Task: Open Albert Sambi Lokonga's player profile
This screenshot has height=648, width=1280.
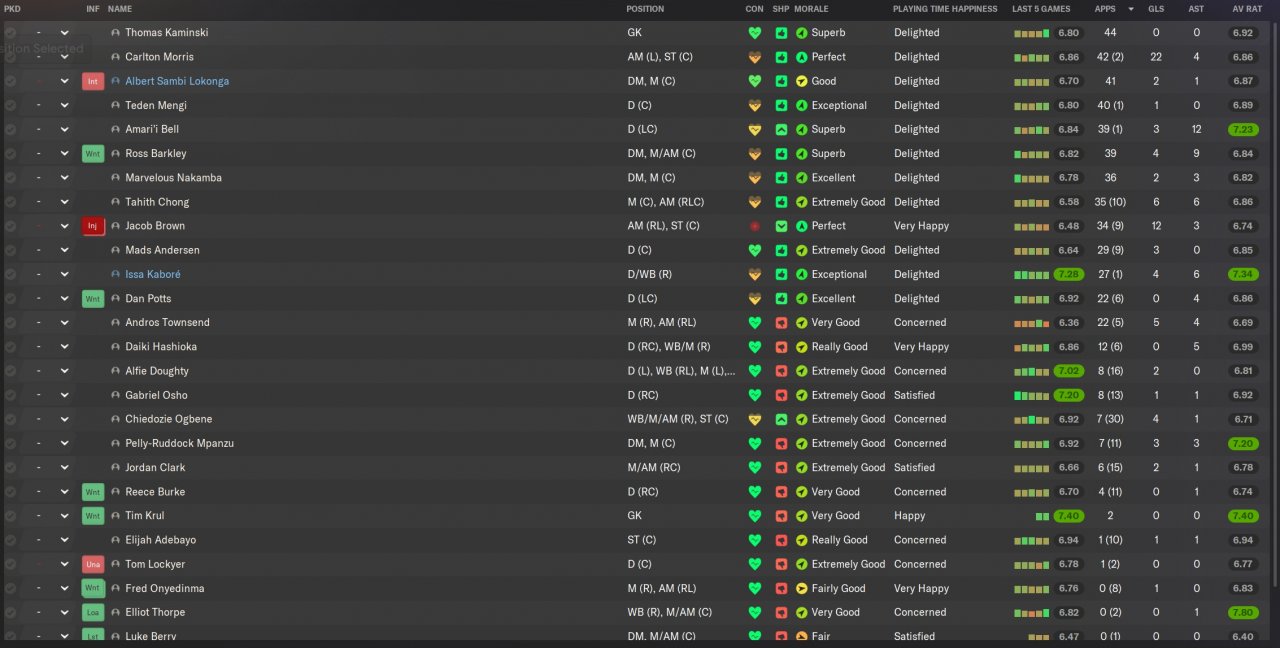Action: point(177,81)
